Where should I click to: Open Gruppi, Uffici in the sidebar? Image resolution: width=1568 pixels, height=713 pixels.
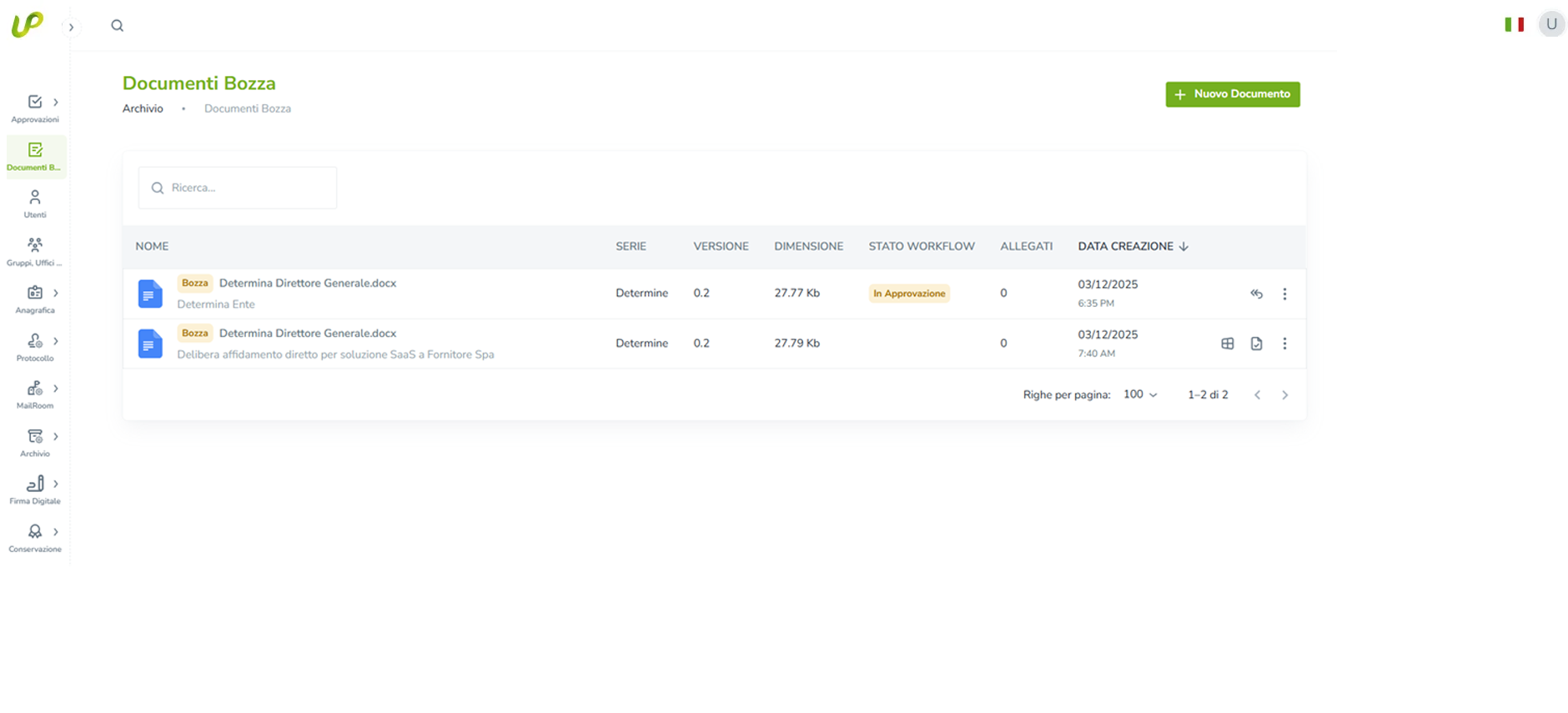(x=35, y=251)
